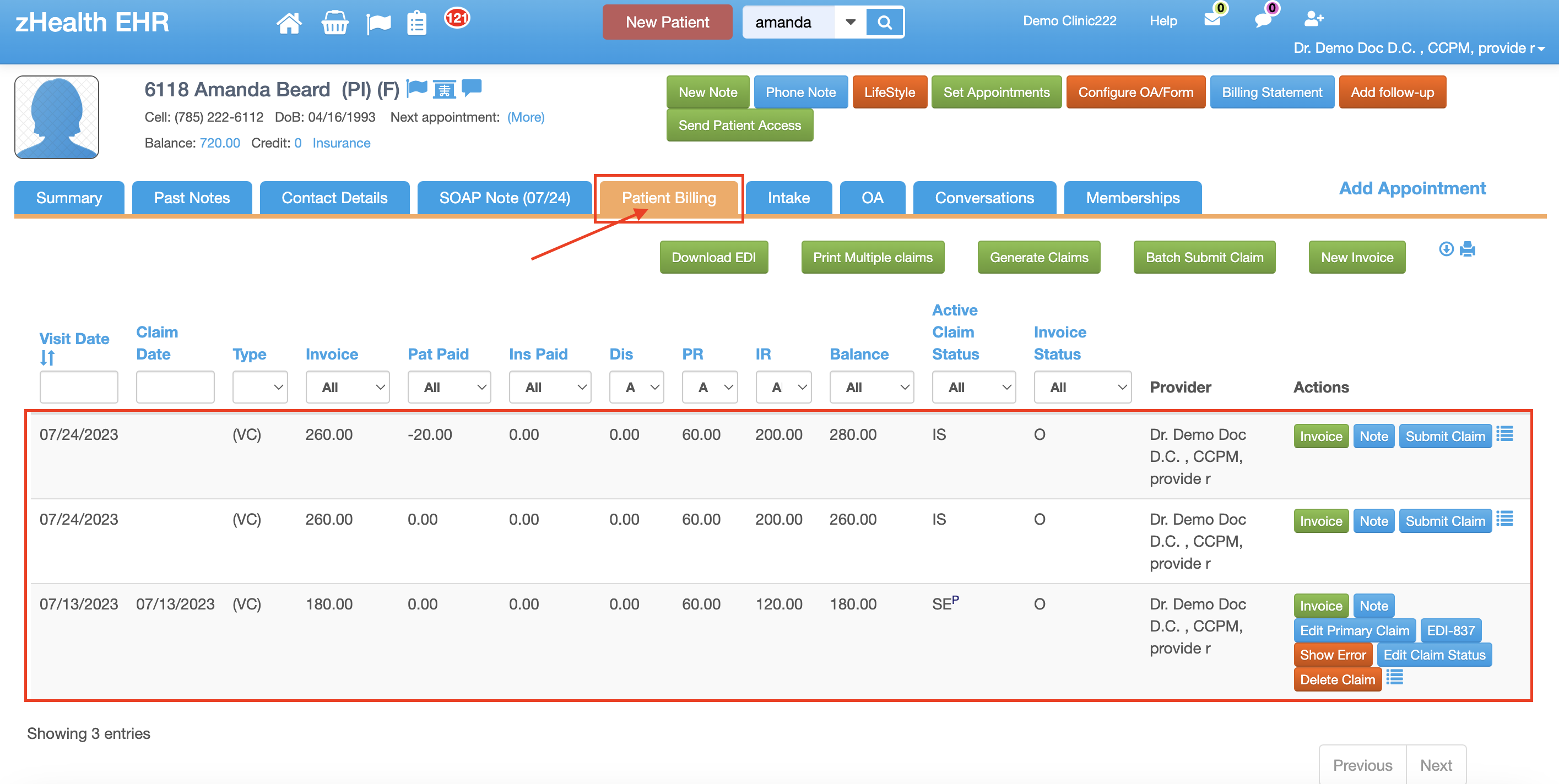Switch to the OA tab
This screenshot has width=1559, height=784.
pos(872,198)
